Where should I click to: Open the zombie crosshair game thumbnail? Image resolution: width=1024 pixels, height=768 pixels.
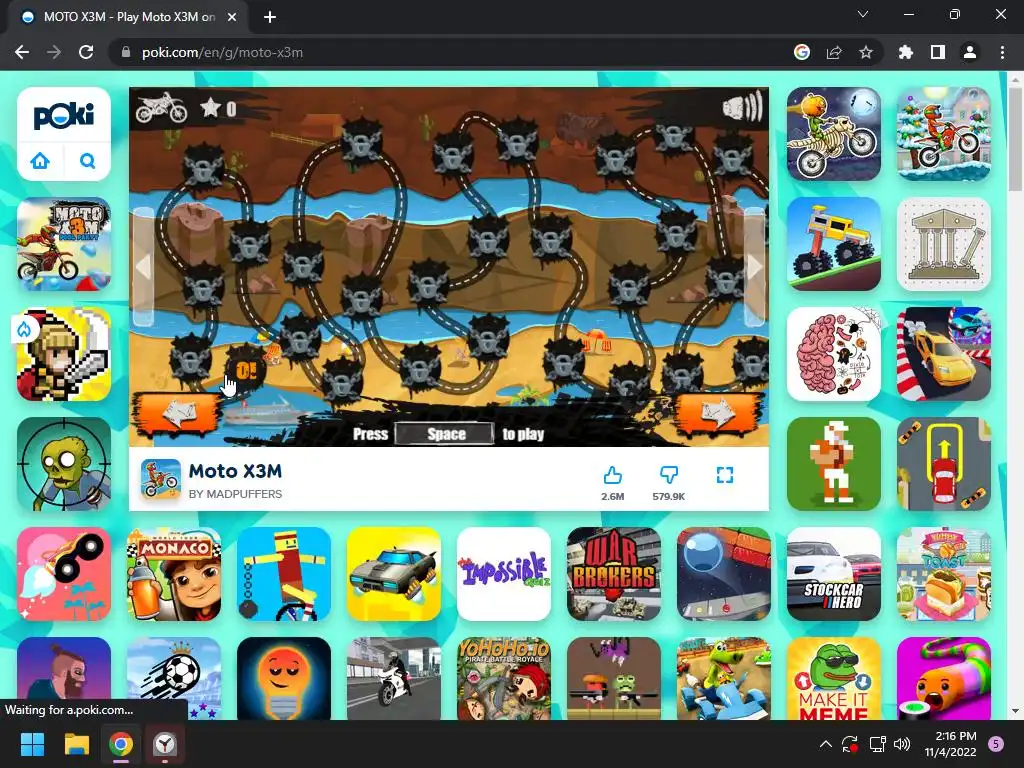coord(64,464)
